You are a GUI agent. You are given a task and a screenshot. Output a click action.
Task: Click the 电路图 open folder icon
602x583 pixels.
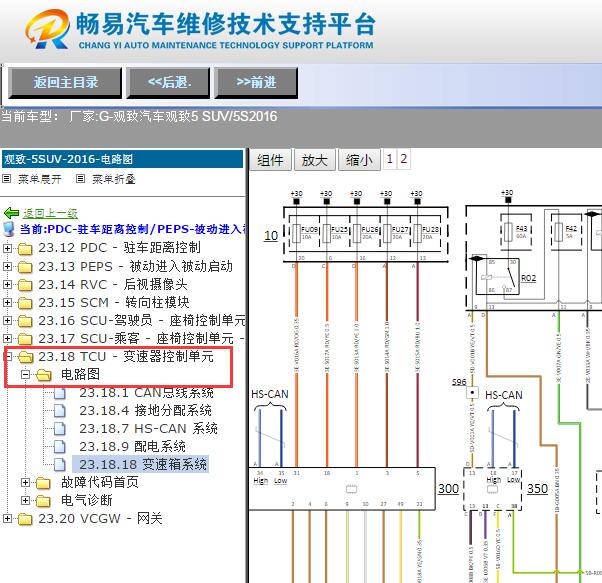(x=44, y=375)
